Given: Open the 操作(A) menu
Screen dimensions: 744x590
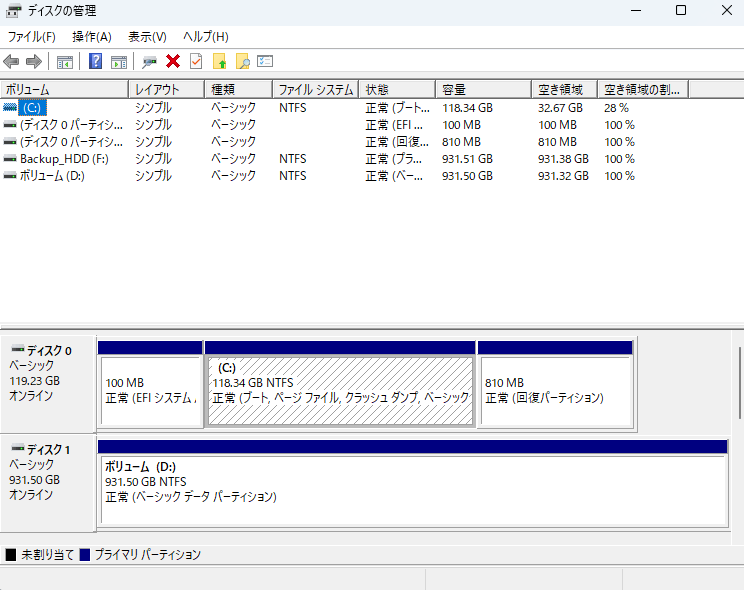Looking at the screenshot, I should [x=91, y=37].
